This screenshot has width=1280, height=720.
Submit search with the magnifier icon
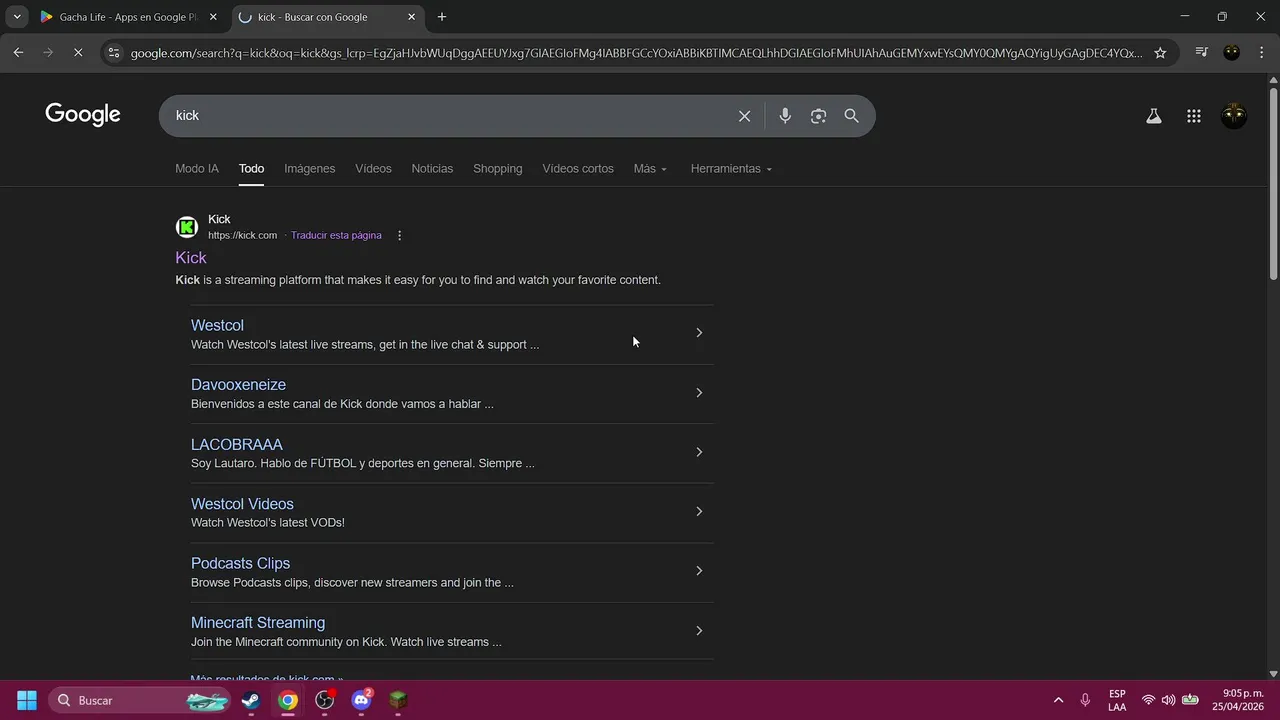(851, 116)
